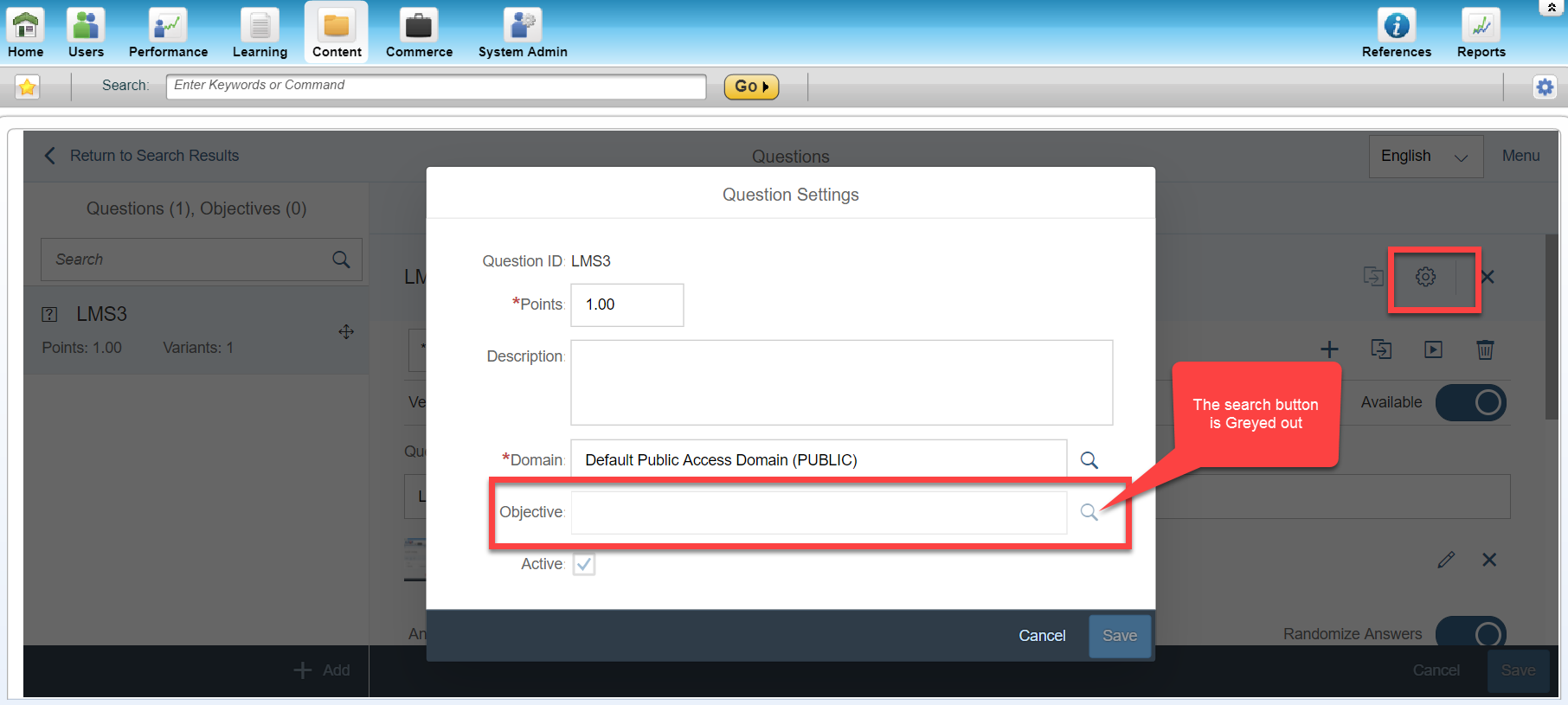Click the Go button
This screenshot has height=705, width=1568.
coord(751,87)
